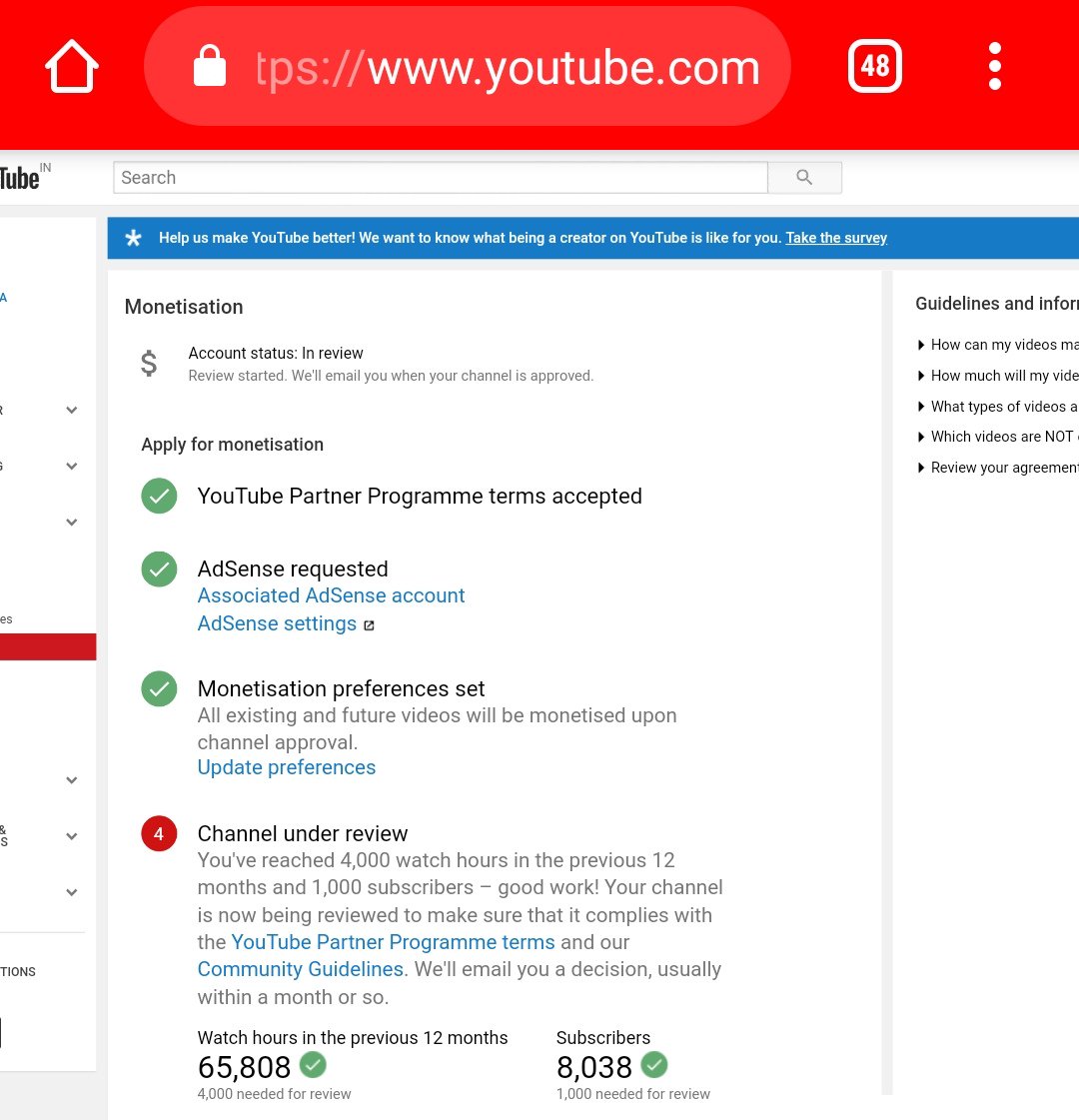The width and height of the screenshot is (1079, 1120).
Task: Click the blue 'A' sidebar link
Action: (4, 298)
